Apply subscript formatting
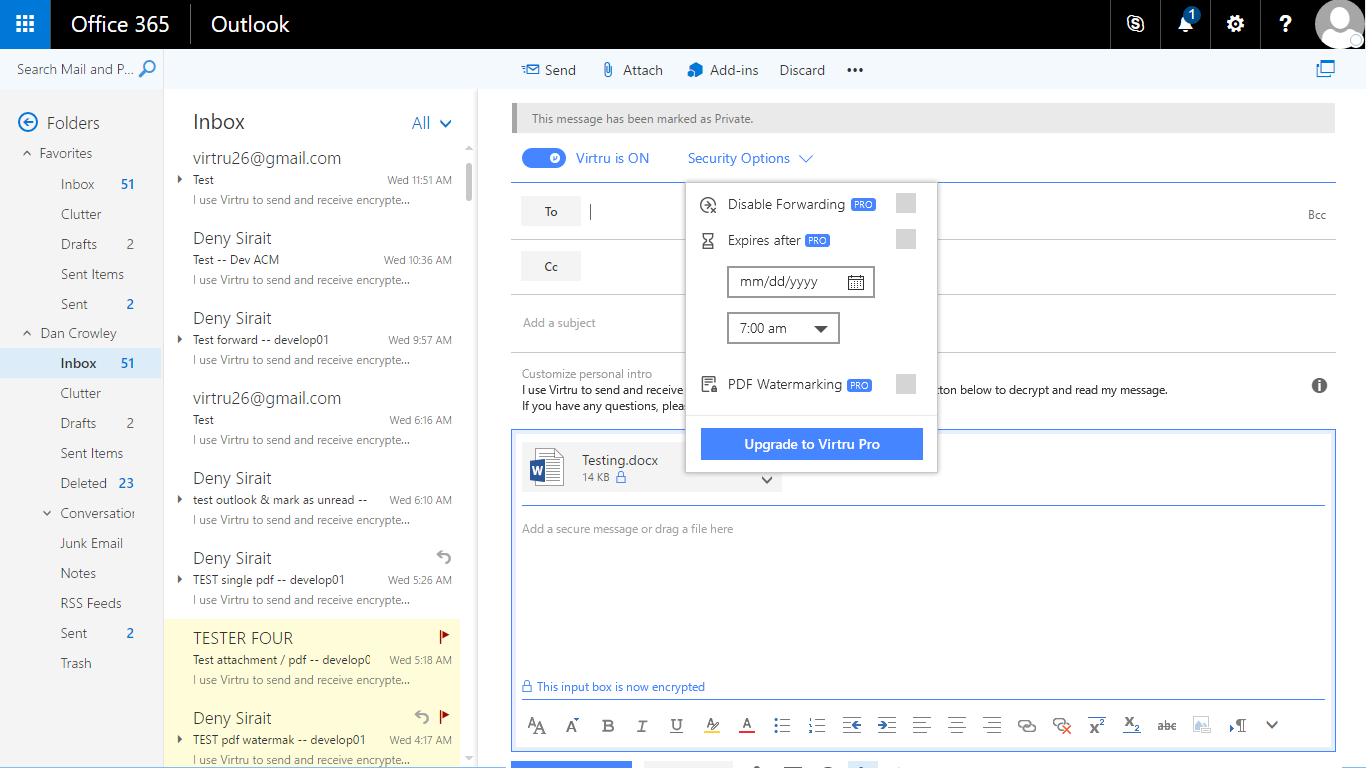Image resolution: width=1366 pixels, height=768 pixels. (x=1132, y=725)
